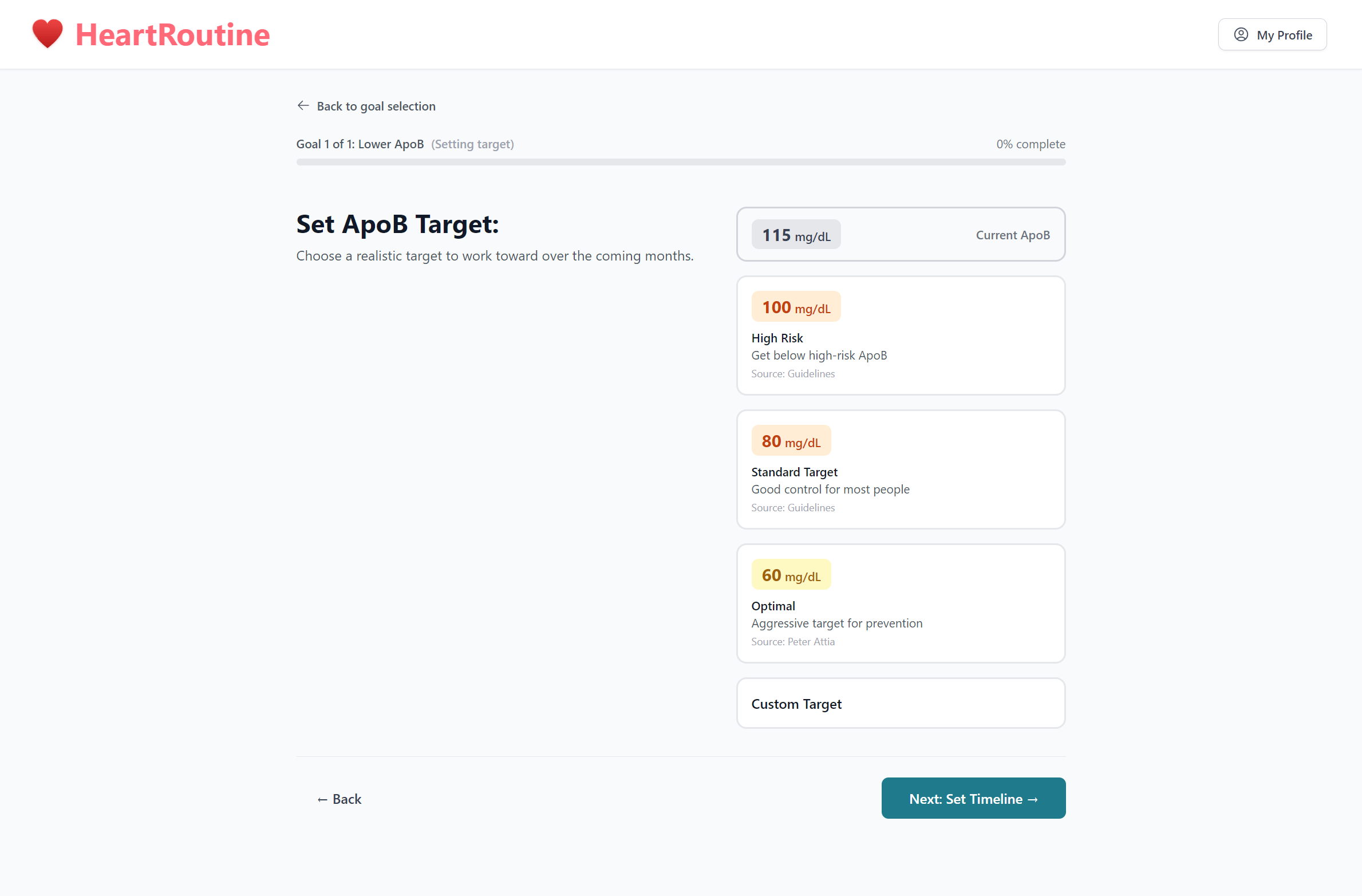The height and width of the screenshot is (896, 1362).
Task: Click the Goal 1 of 1: Lower ApoB label
Action: [x=359, y=144]
